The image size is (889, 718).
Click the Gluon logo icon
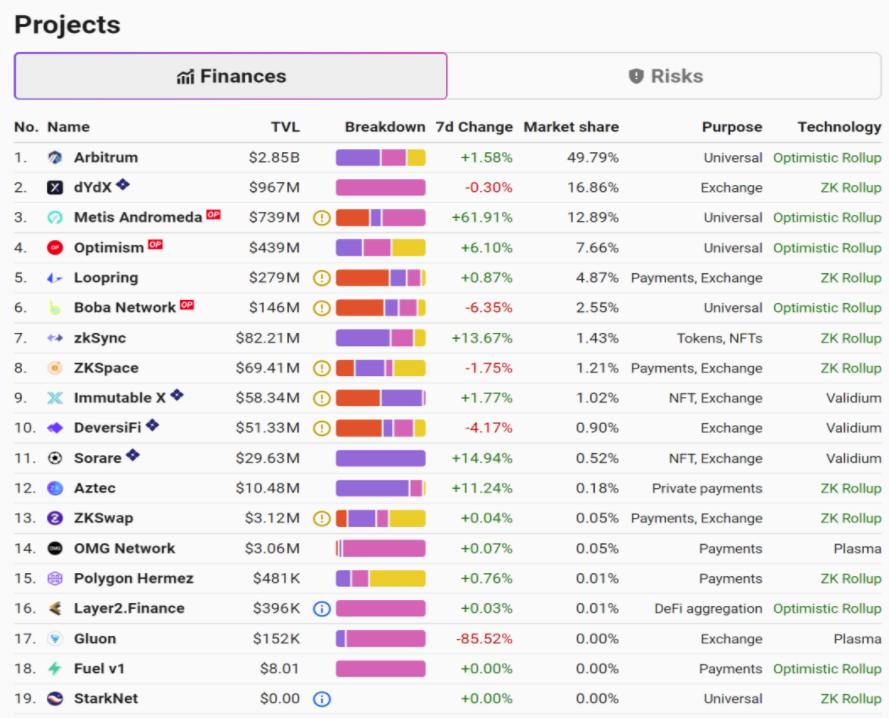pos(55,639)
